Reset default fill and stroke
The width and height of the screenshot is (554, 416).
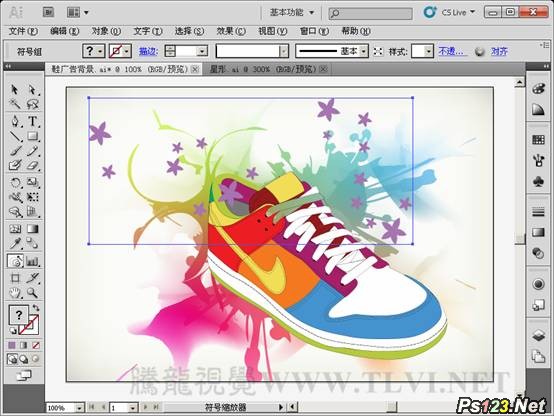pos(13,331)
